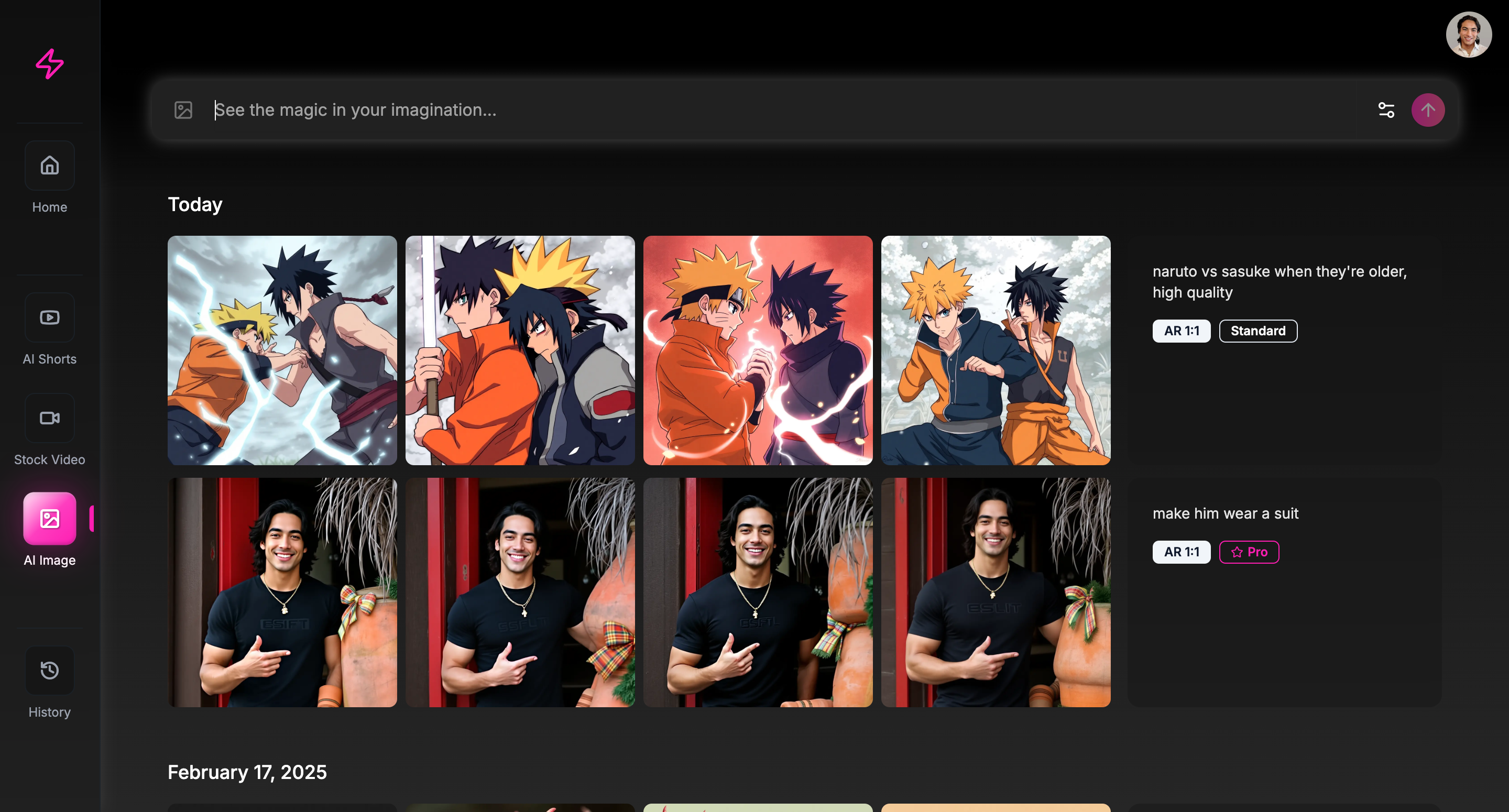Open the Home section icon

(x=50, y=165)
